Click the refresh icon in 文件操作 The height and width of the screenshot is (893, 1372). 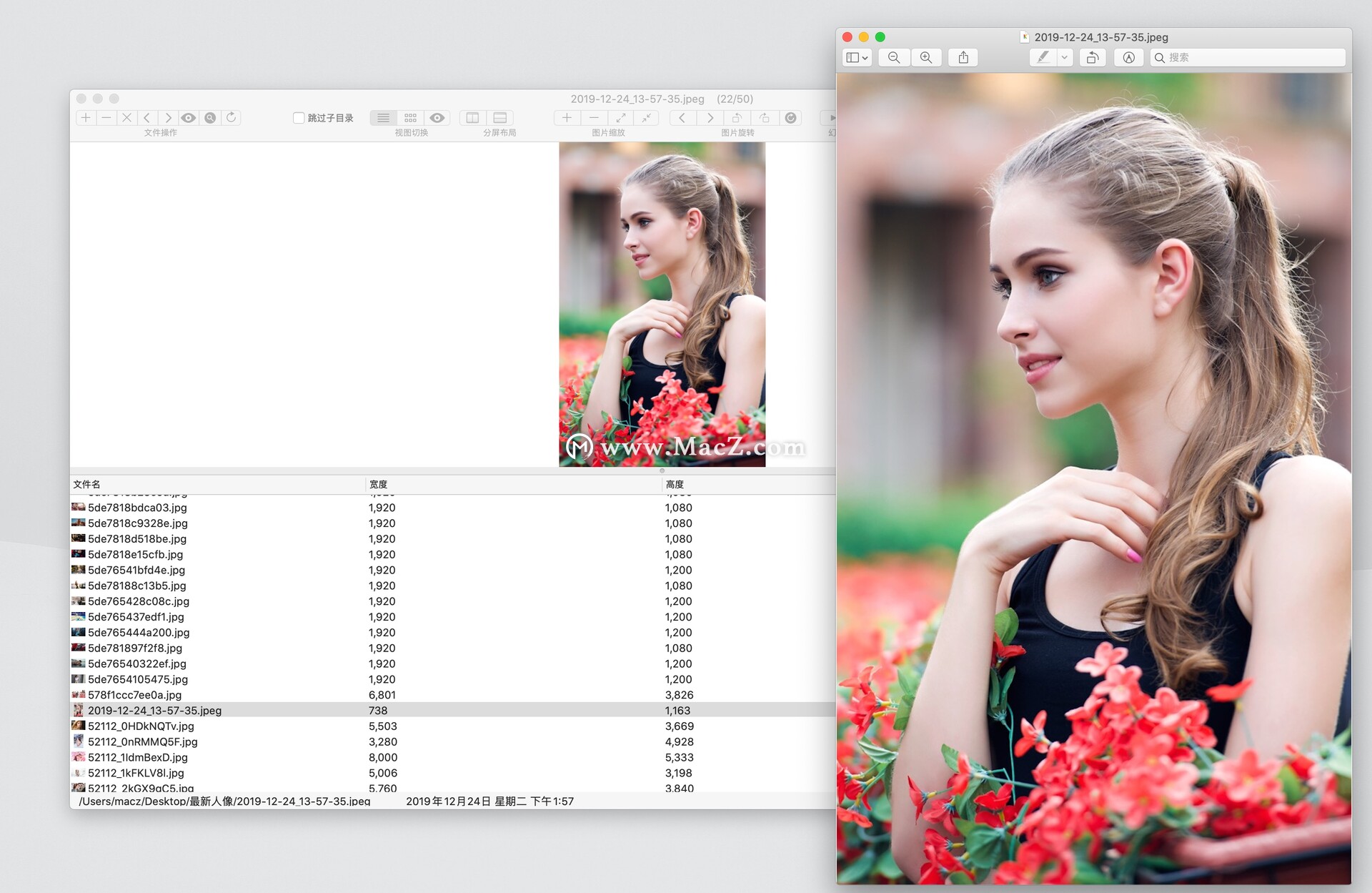231,117
